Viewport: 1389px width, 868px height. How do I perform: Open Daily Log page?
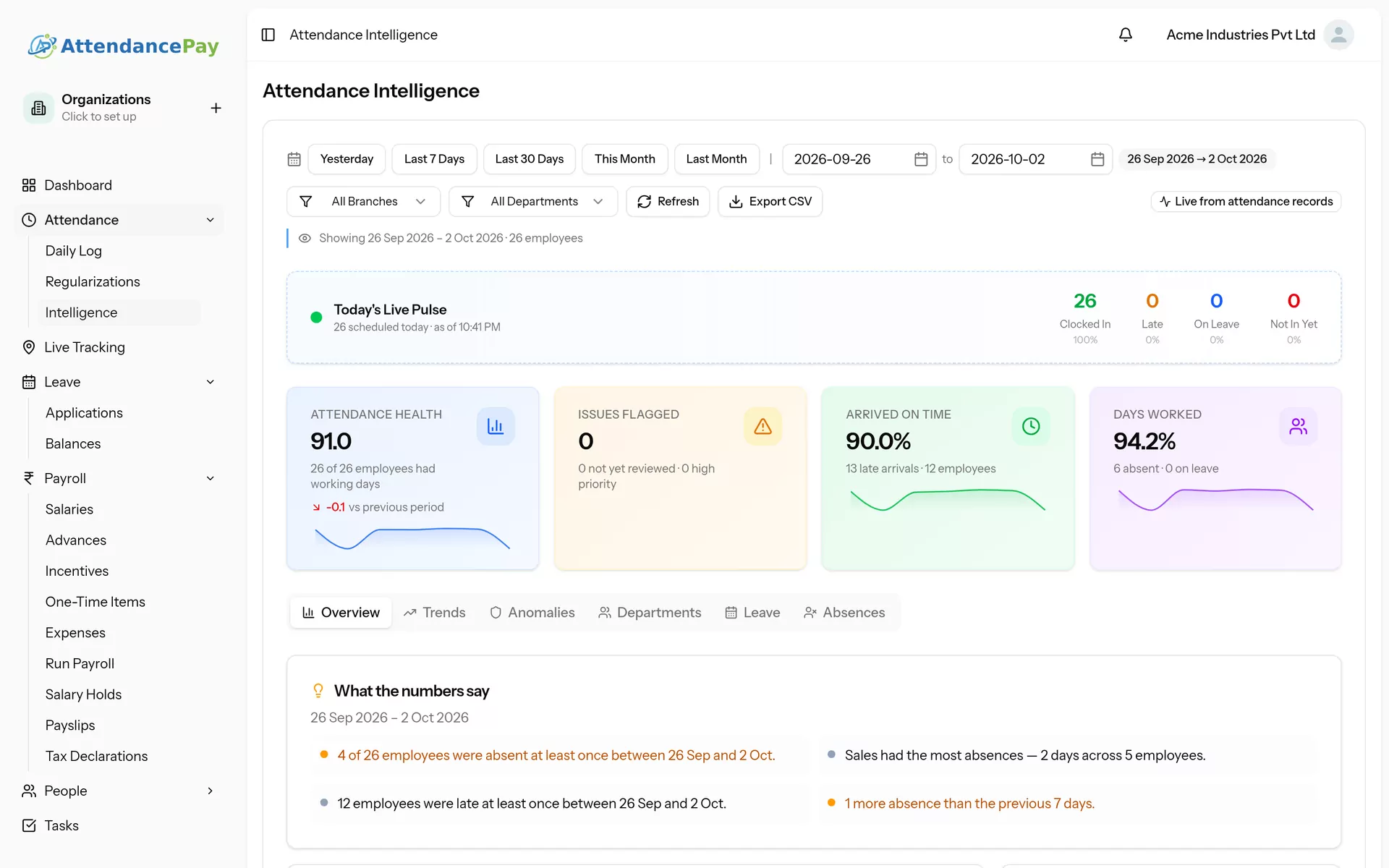coord(119,251)
